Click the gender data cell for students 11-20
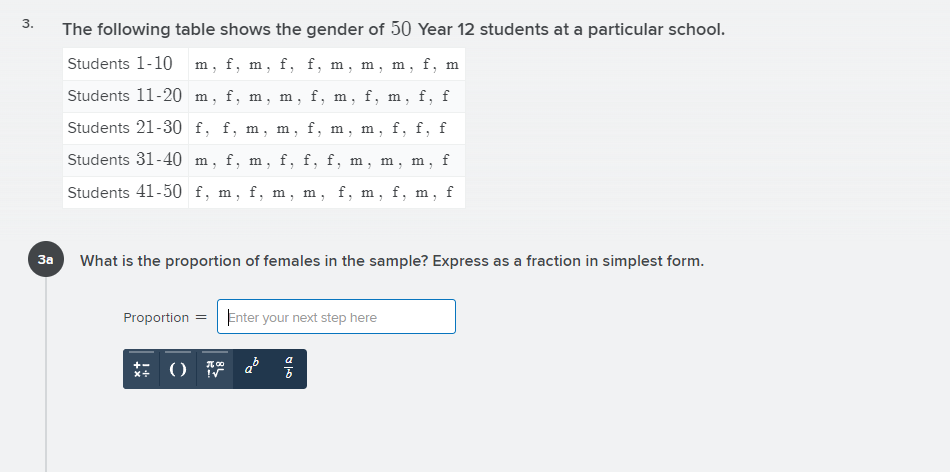This screenshot has height=472, width=950. [327, 96]
